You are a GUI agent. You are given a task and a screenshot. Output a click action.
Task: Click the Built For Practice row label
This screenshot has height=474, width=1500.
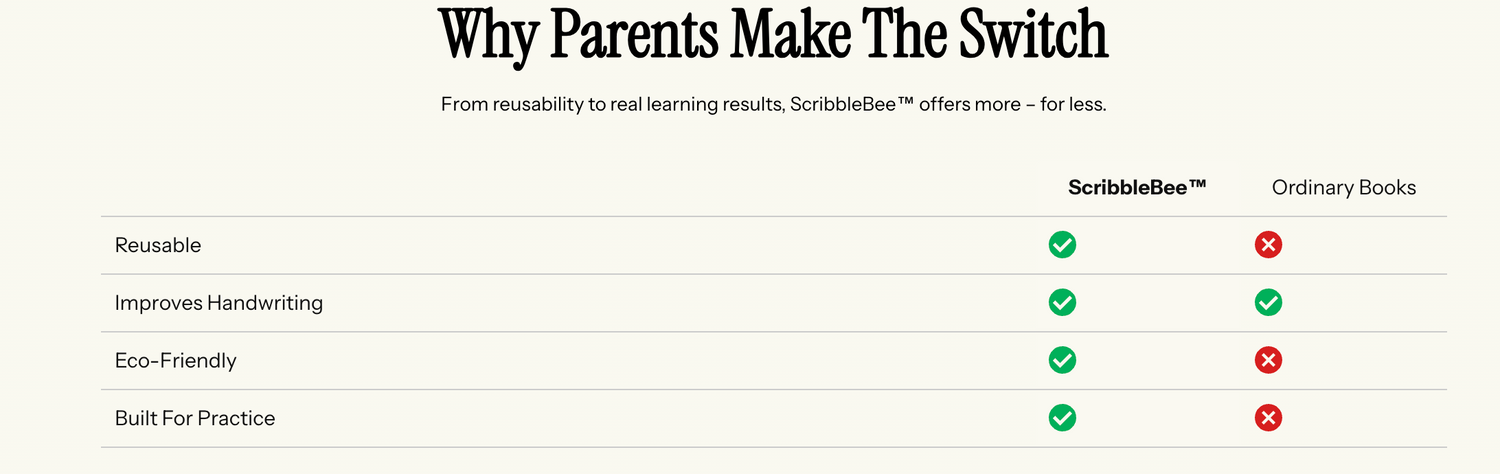195,418
